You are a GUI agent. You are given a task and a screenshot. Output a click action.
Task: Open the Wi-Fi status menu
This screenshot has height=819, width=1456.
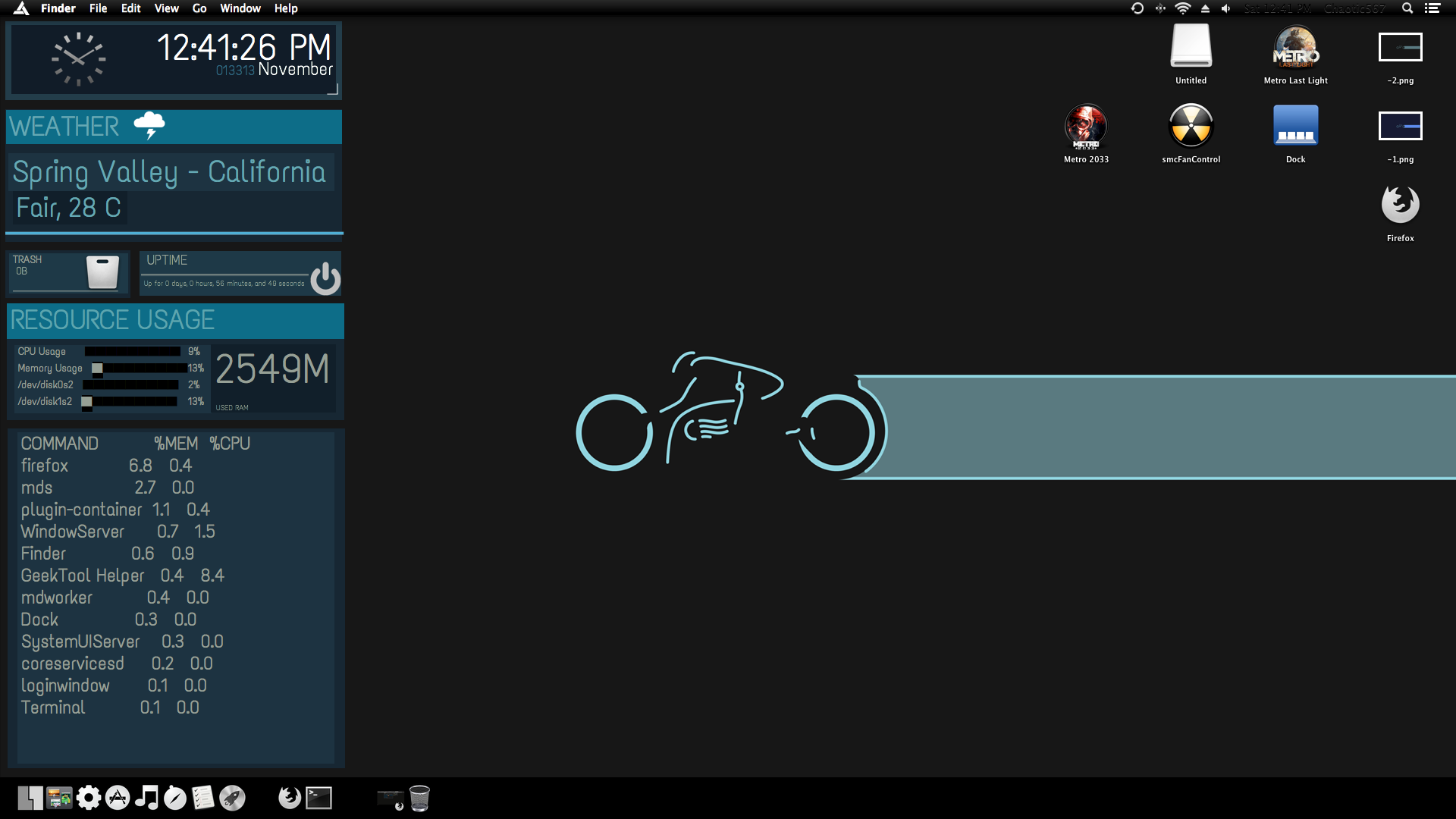(x=1183, y=8)
